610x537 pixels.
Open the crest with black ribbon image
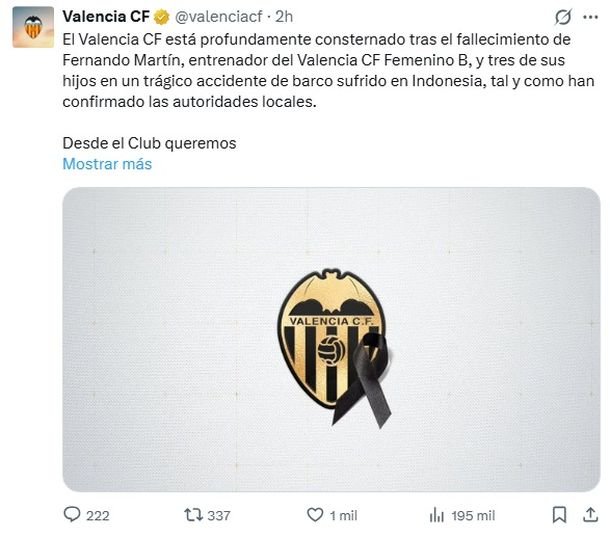point(330,338)
